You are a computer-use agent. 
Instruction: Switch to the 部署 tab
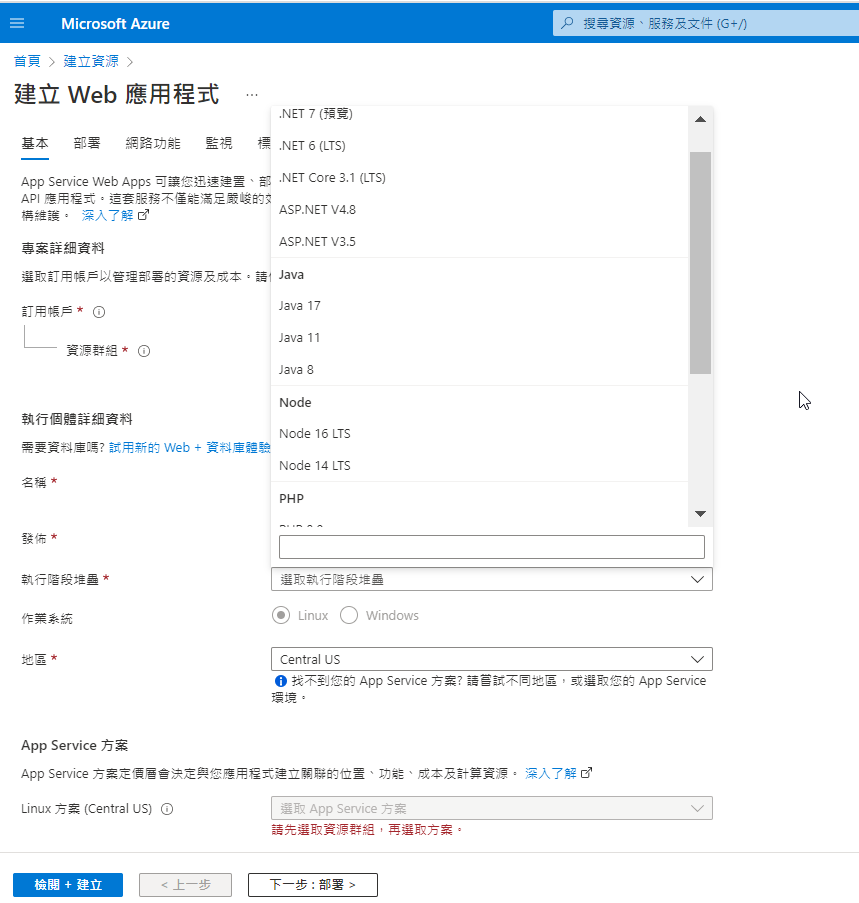point(87,143)
